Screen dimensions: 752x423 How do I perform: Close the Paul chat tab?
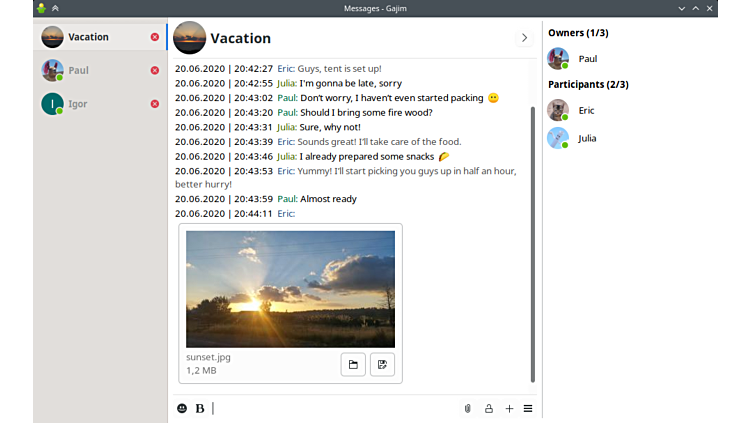pyautogui.click(x=155, y=70)
